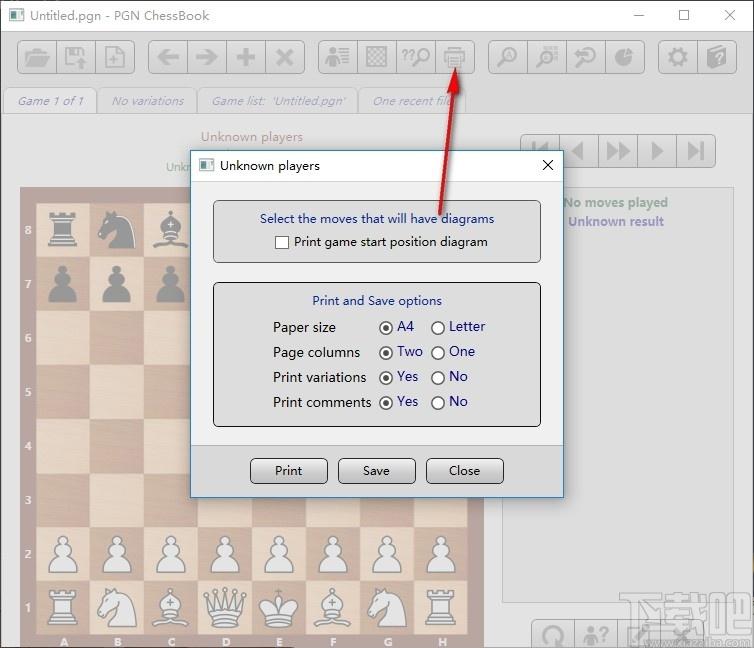Viewport: 754px width, 648px height.
Task: Click the new game document icon
Action: (x=115, y=58)
